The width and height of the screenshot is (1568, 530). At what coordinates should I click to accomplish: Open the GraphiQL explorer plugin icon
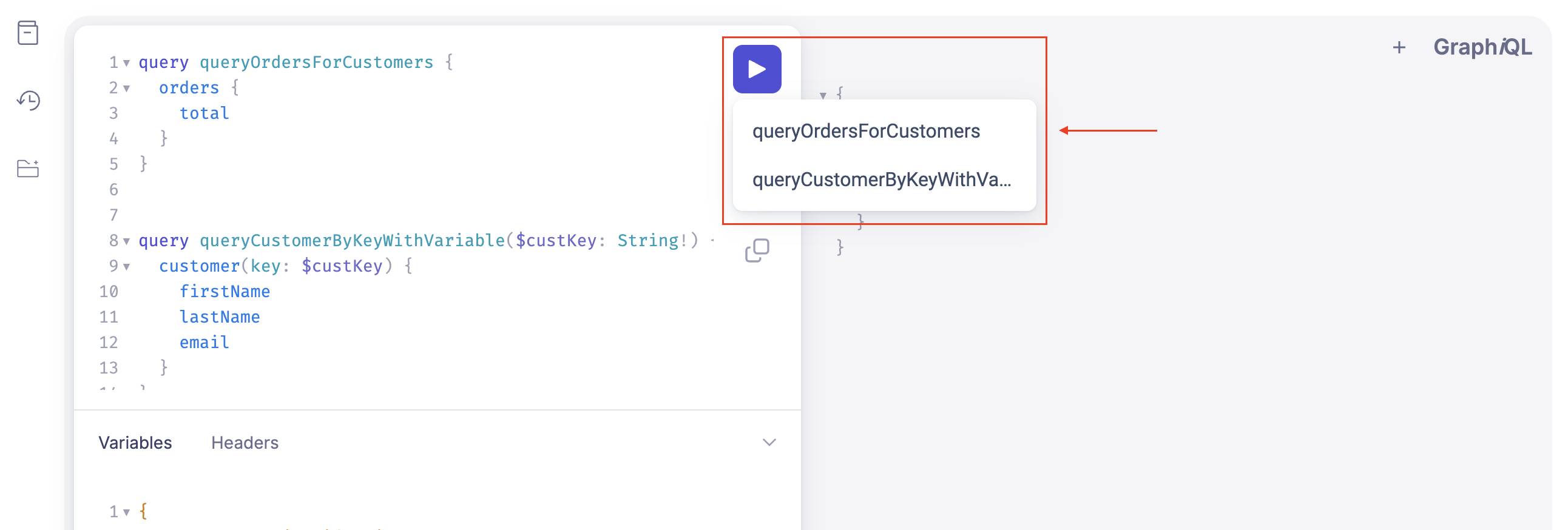tap(28, 169)
